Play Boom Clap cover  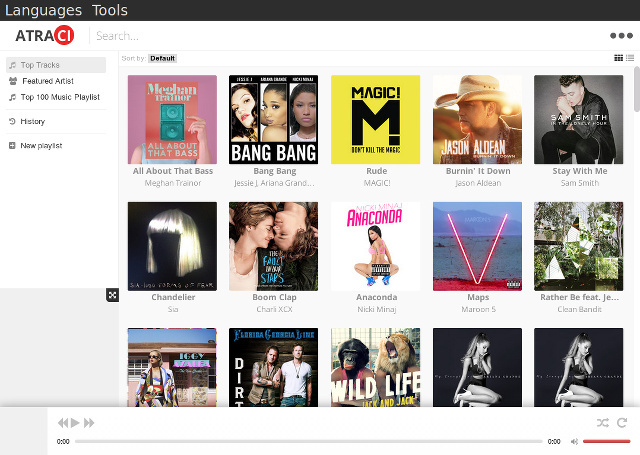pyautogui.click(x=273, y=246)
